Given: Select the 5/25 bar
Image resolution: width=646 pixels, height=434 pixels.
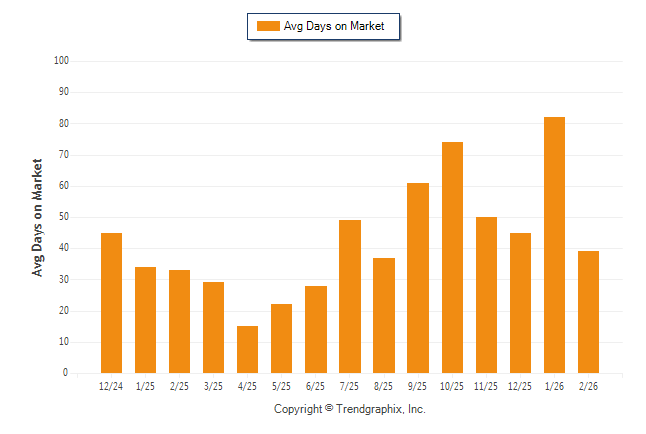Looking at the screenshot, I should [x=282, y=338].
